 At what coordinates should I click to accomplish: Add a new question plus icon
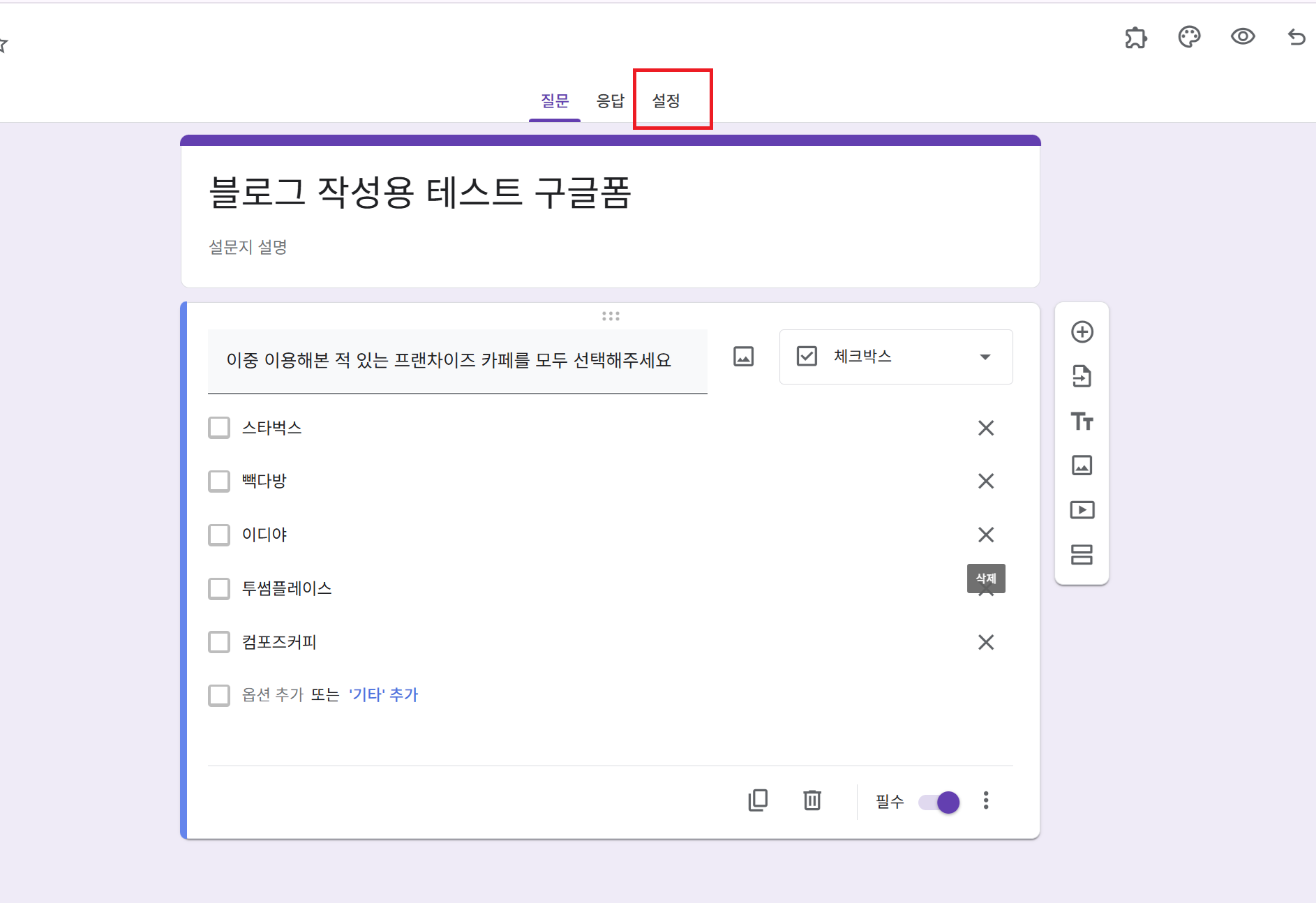[1082, 332]
